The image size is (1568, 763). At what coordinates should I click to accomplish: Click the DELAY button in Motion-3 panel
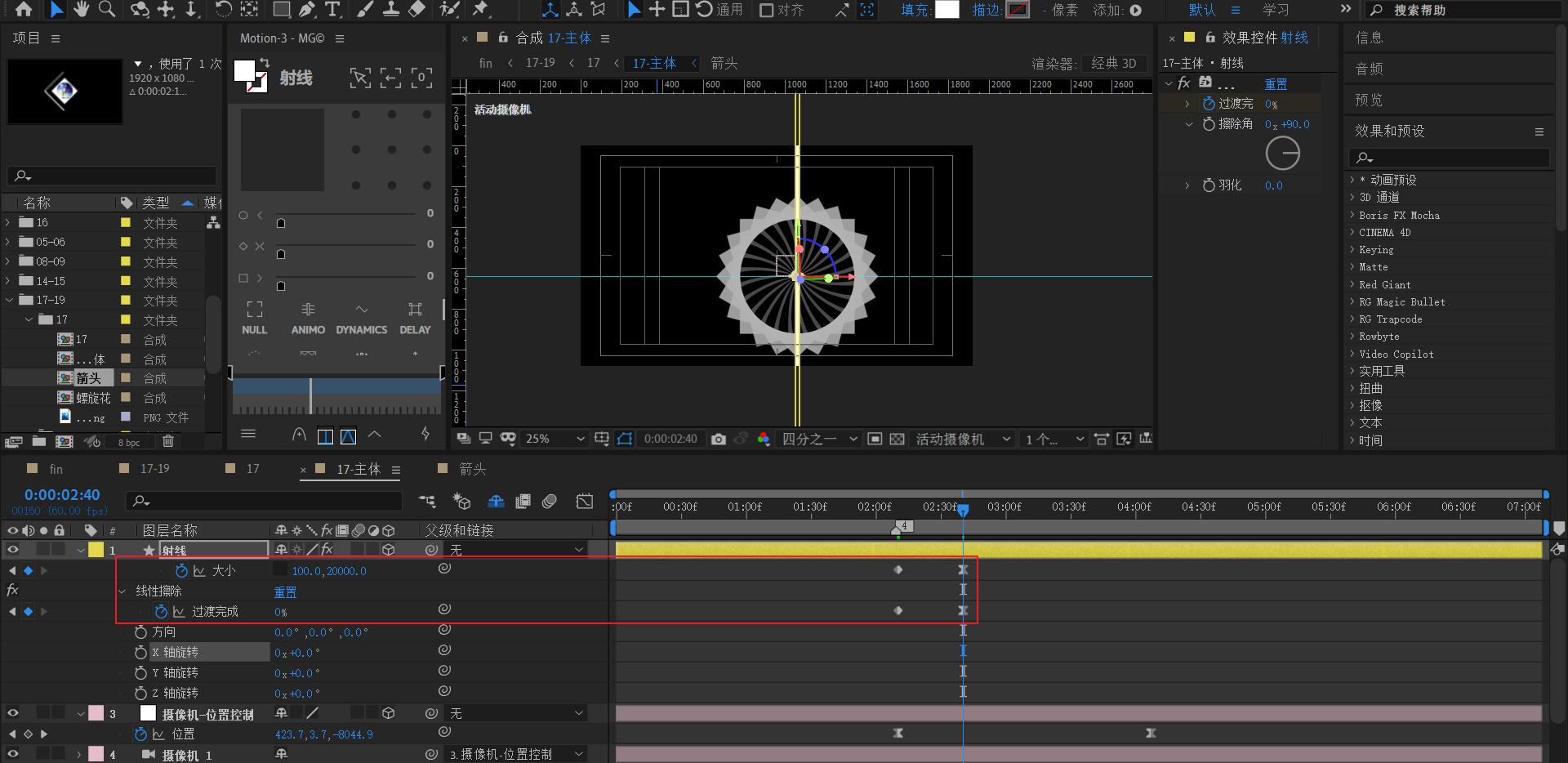(x=415, y=318)
